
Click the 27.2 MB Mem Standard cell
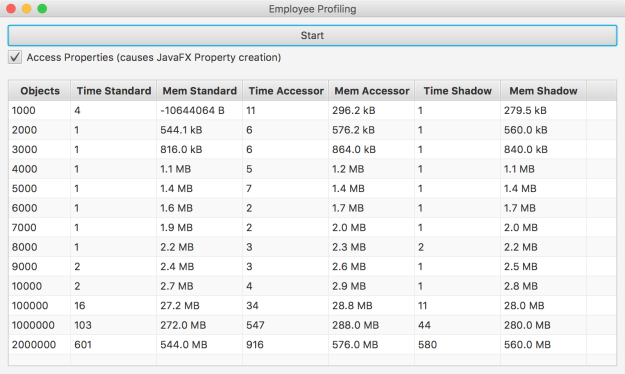coord(199,306)
